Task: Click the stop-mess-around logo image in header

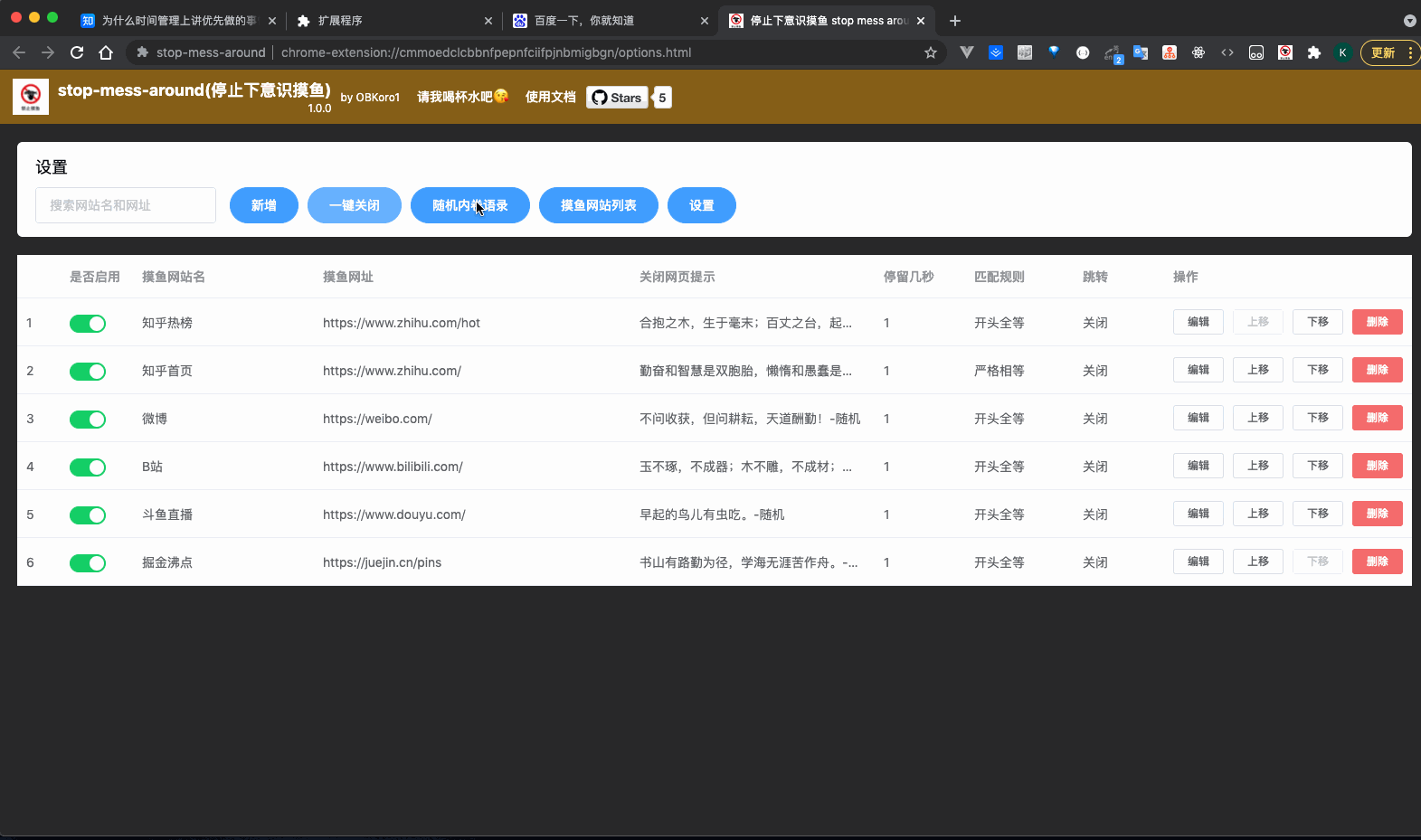Action: click(x=31, y=97)
